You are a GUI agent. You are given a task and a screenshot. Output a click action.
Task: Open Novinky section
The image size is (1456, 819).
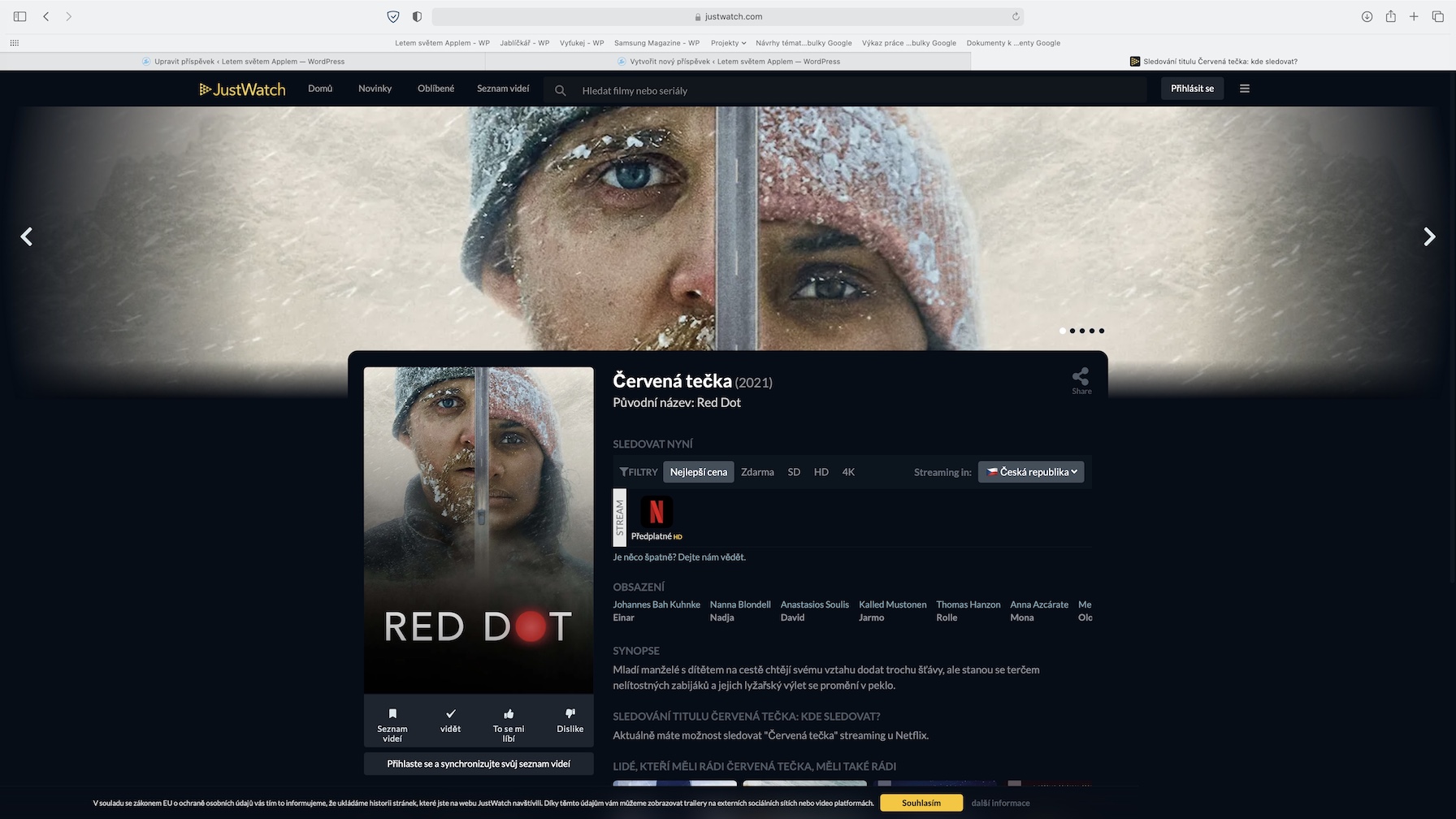[x=375, y=89]
